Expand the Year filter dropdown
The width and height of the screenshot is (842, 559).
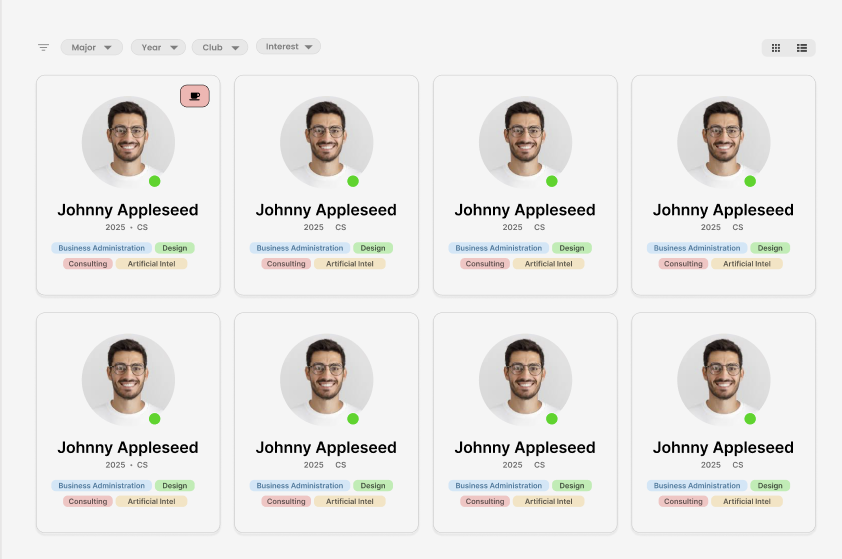(x=158, y=47)
